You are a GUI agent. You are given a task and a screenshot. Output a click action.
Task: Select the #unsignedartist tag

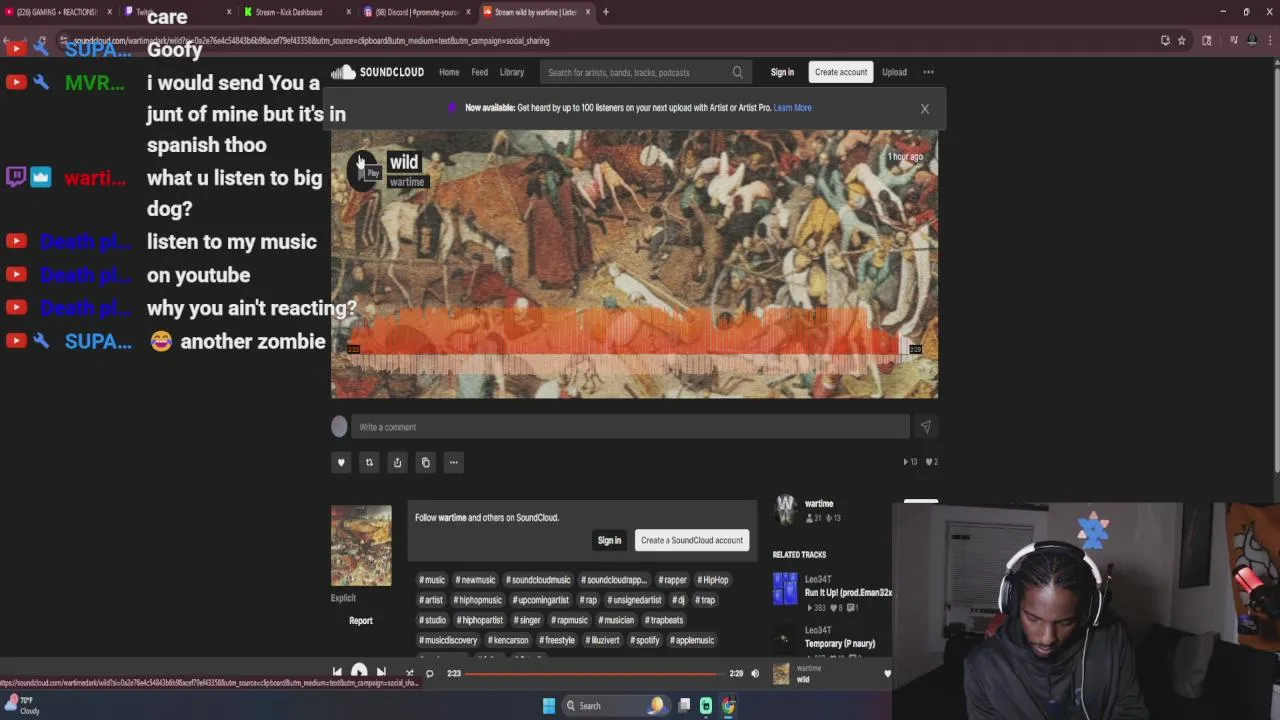coord(634,600)
